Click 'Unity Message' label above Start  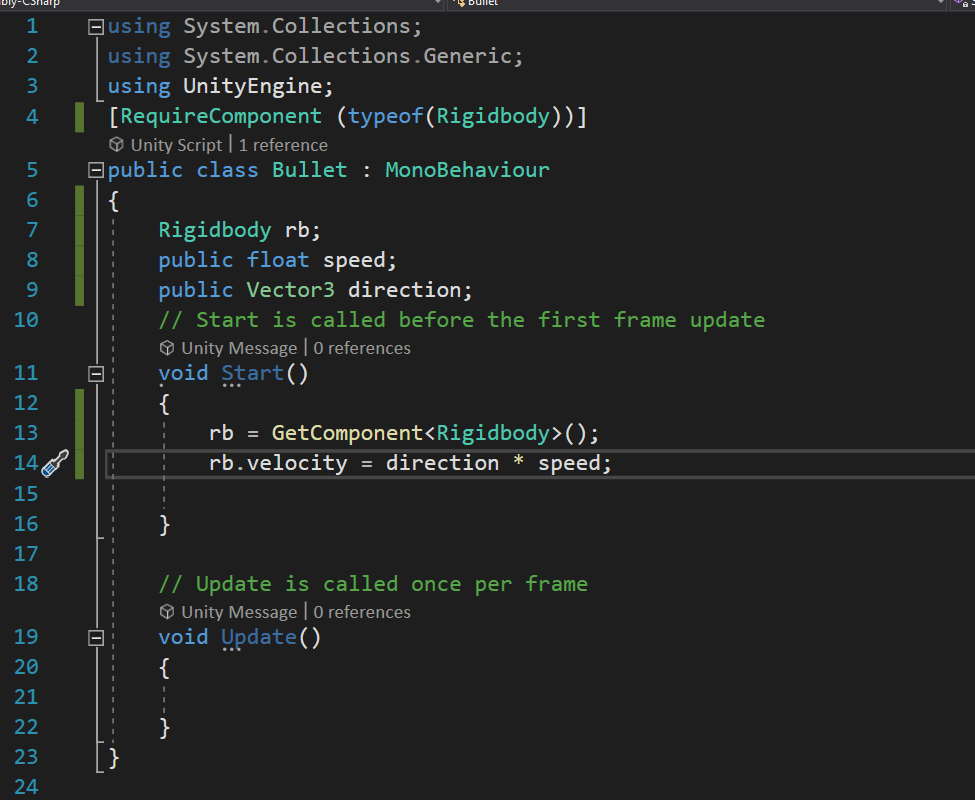pyautogui.click(x=239, y=349)
